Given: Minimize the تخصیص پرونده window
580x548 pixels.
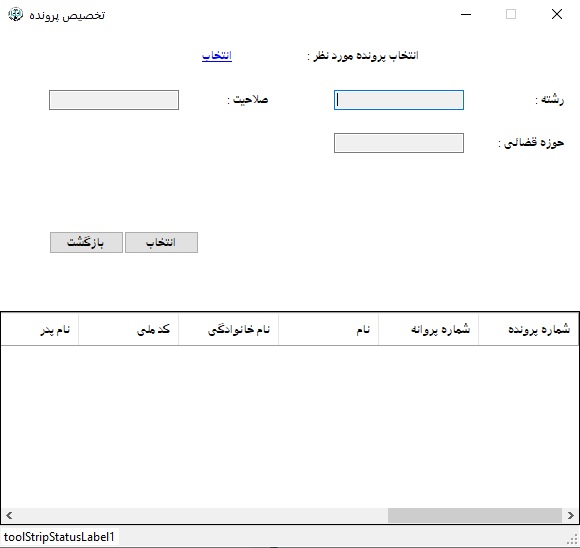Looking at the screenshot, I should [x=466, y=14].
